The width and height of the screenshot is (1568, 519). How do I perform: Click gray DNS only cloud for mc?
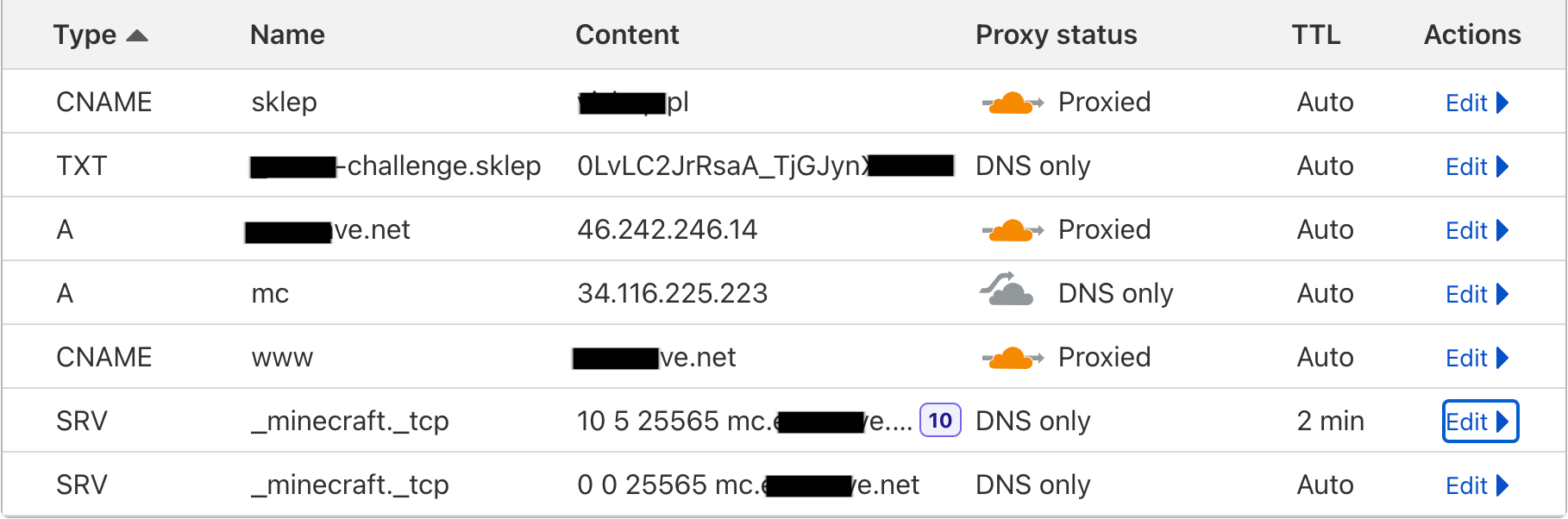click(1007, 291)
